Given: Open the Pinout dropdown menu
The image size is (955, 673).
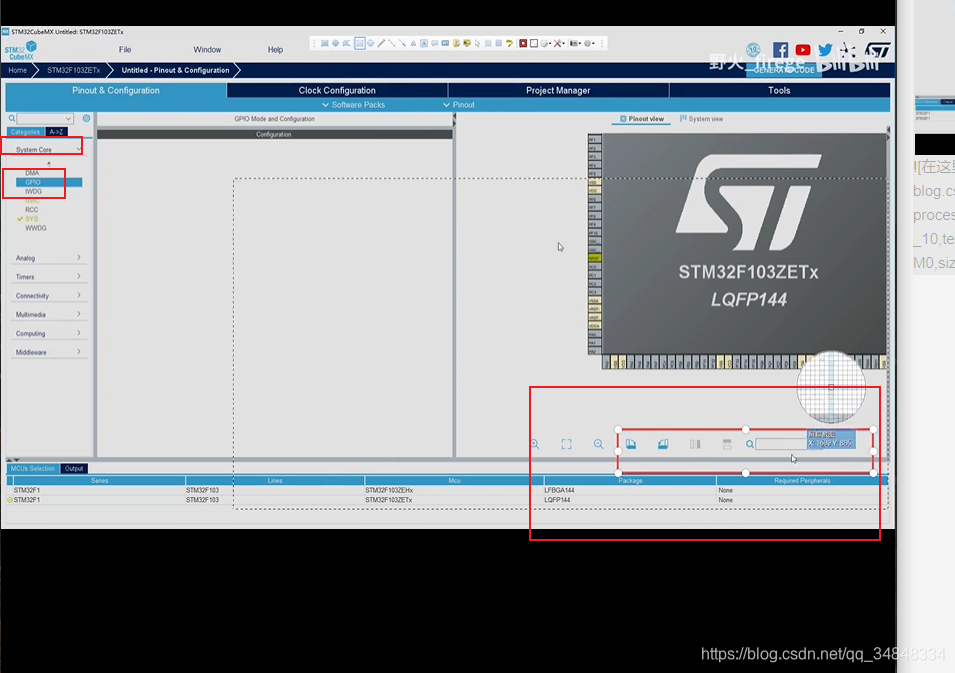Looking at the screenshot, I should (x=459, y=105).
